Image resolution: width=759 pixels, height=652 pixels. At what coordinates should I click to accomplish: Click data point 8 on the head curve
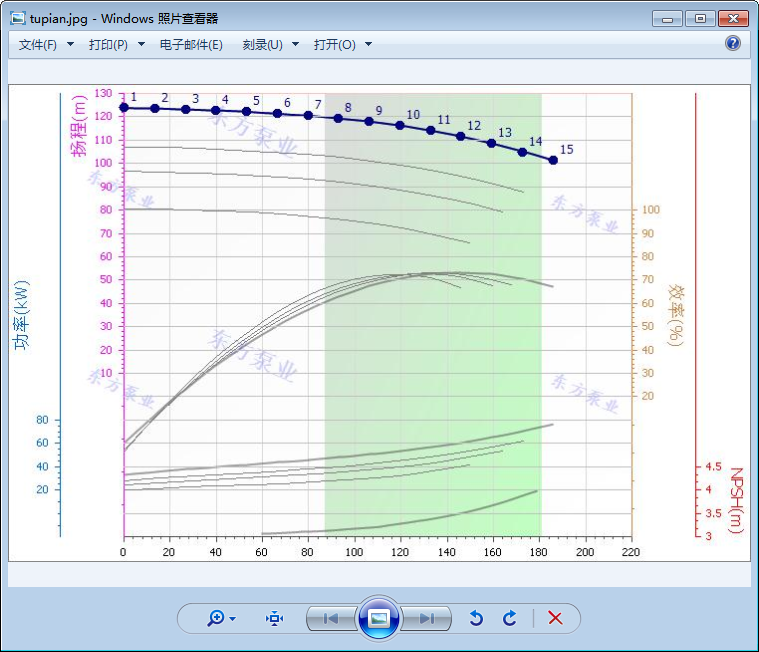338,118
